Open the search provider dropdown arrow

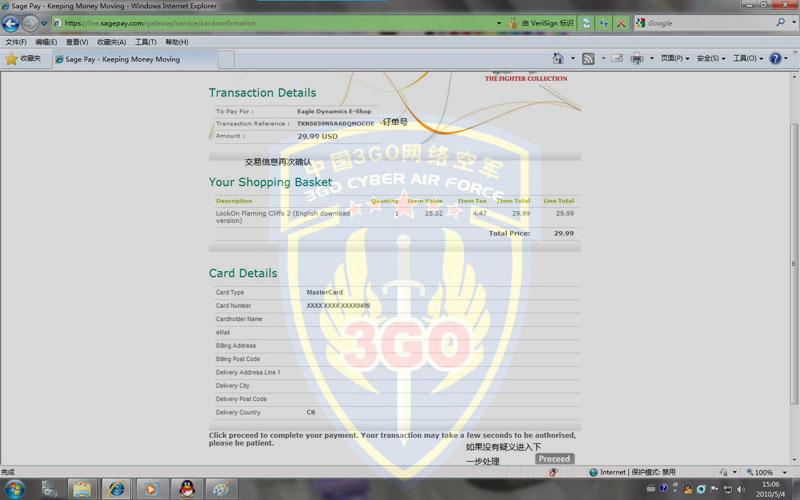pyautogui.click(x=793, y=22)
